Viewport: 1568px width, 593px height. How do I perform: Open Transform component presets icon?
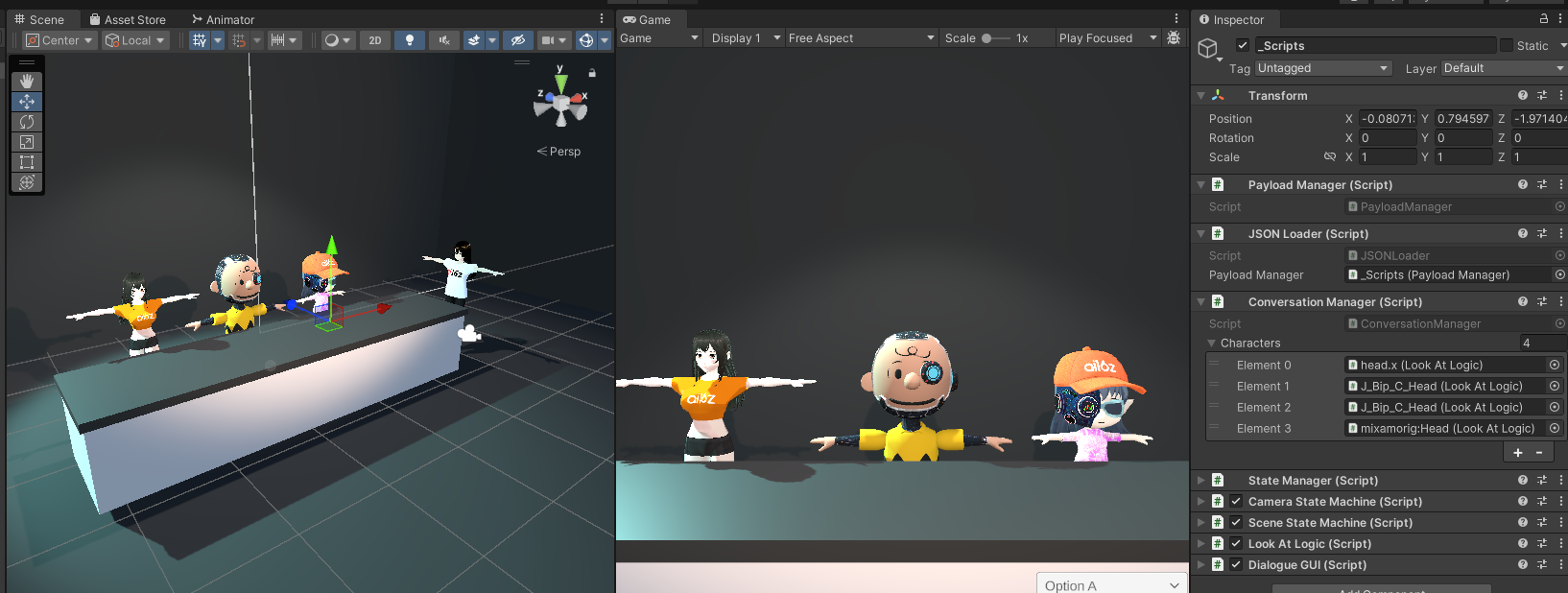pyautogui.click(x=1542, y=95)
